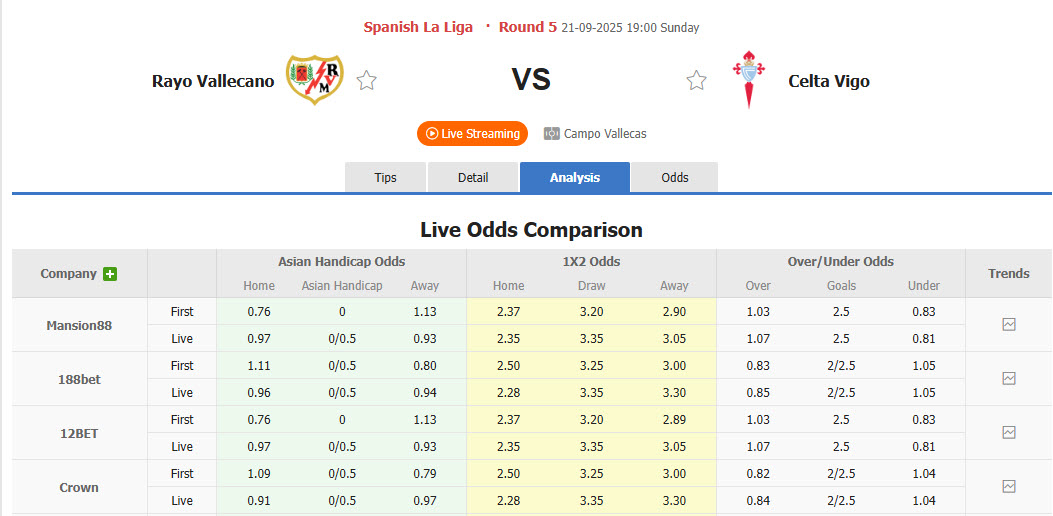Add a company with the green plus icon
The height and width of the screenshot is (516, 1053).
(110, 274)
